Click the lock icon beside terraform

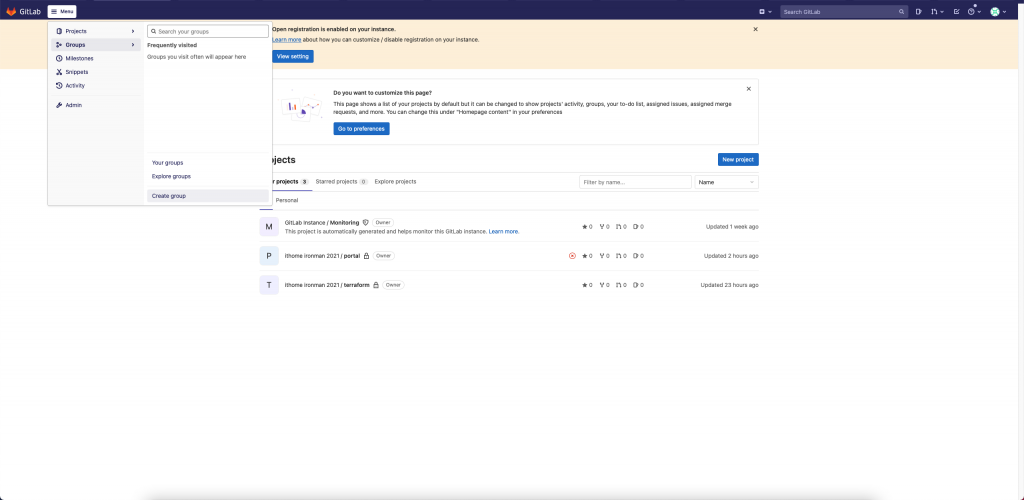coord(376,285)
